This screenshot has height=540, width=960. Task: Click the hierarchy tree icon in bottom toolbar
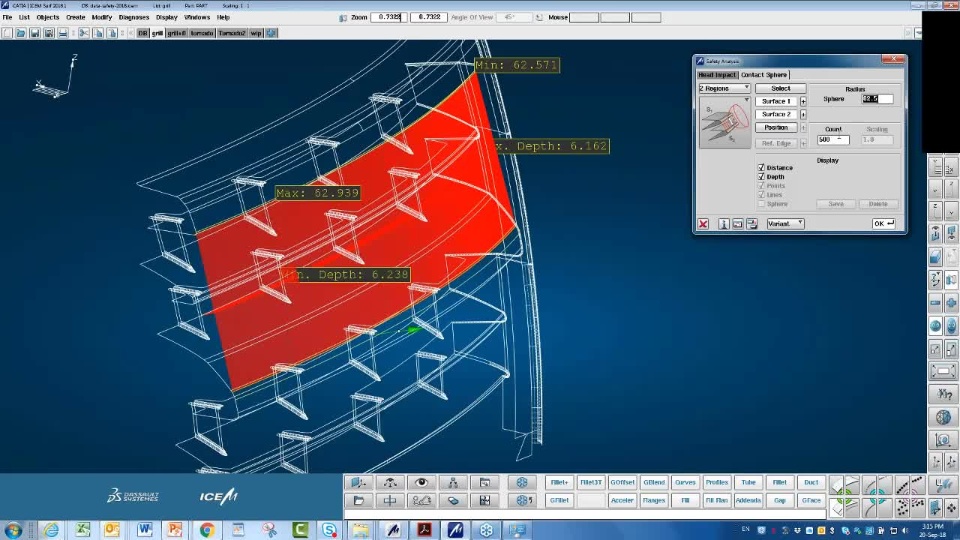coord(453,482)
